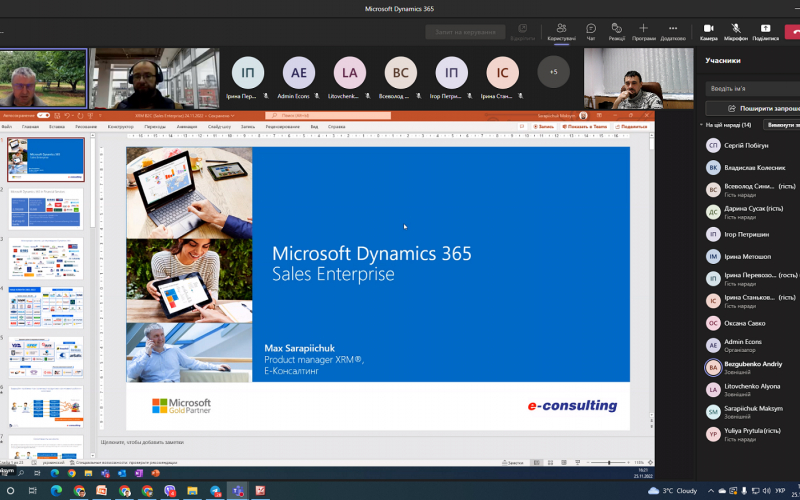Click the Вимкнути mute all button

782,125
